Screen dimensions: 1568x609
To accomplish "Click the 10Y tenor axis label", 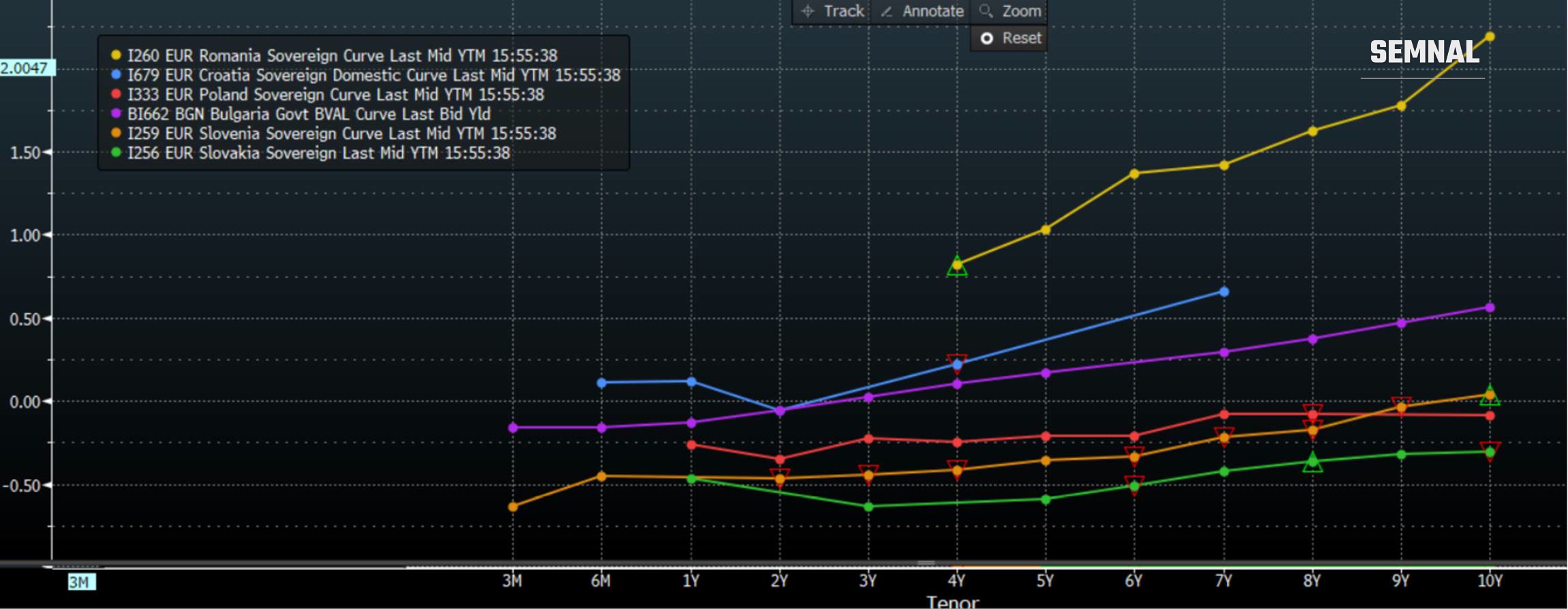I will (x=1490, y=581).
